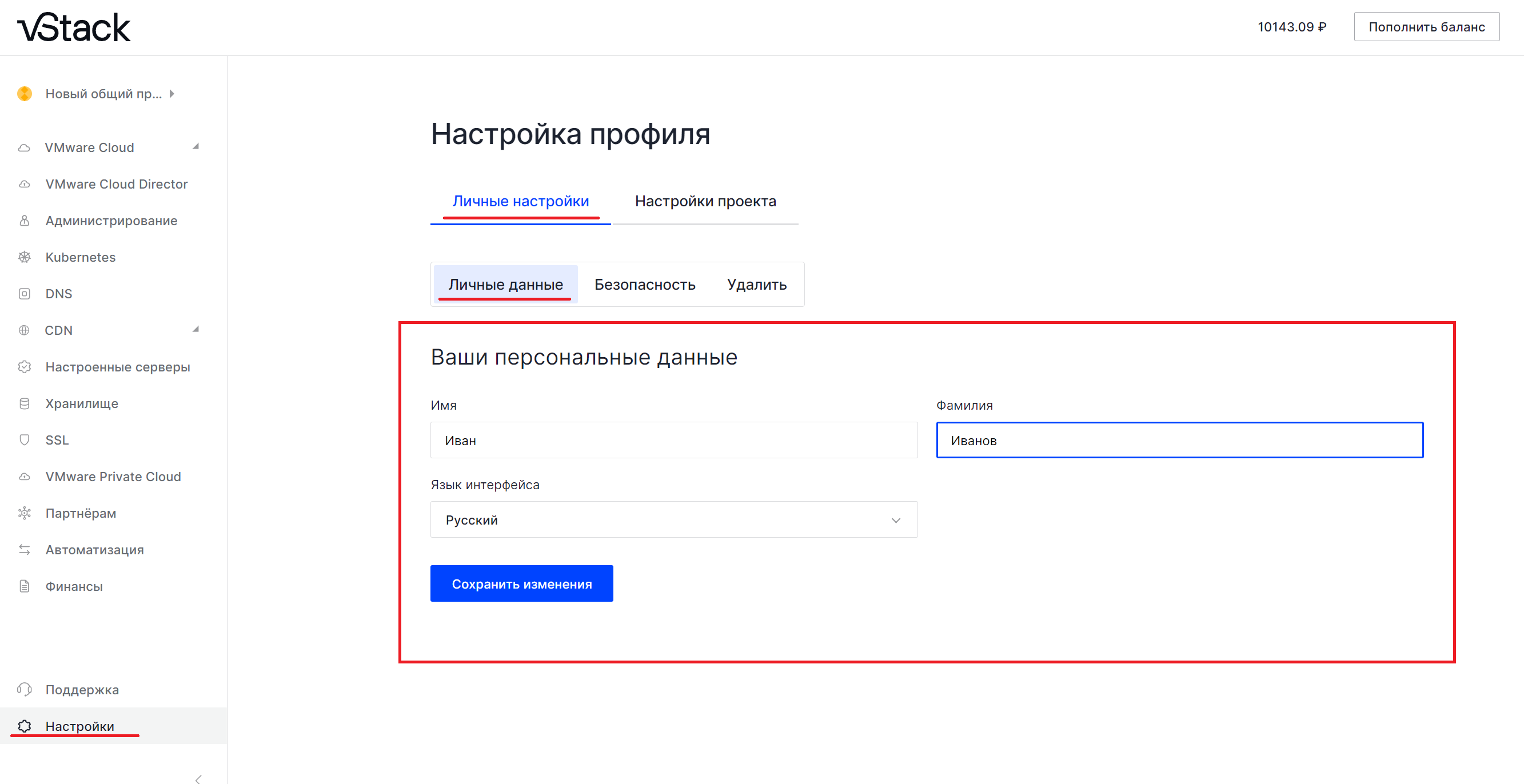Focus the Имя input field

674,440
